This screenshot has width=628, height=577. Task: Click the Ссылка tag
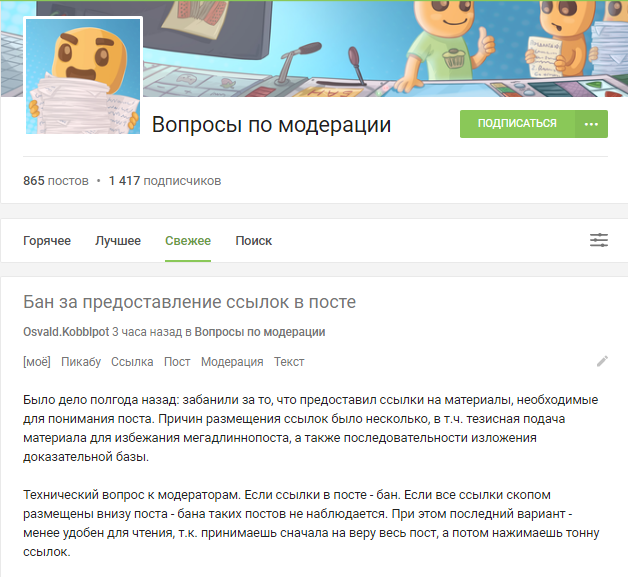tap(132, 362)
